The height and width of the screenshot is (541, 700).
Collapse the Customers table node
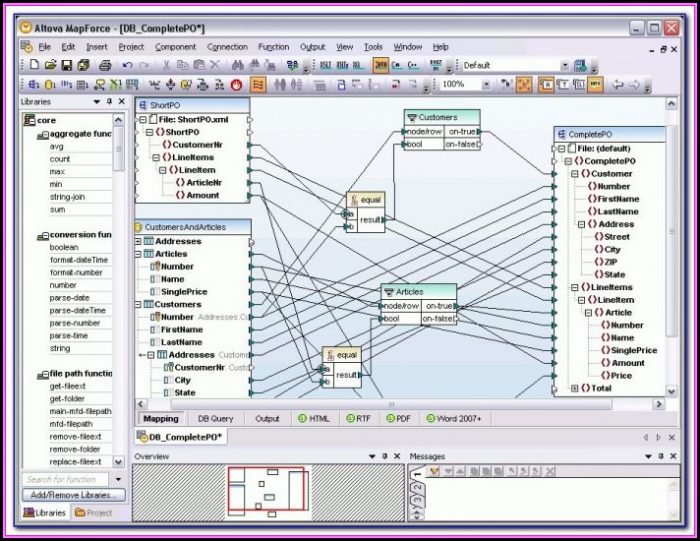(138, 304)
